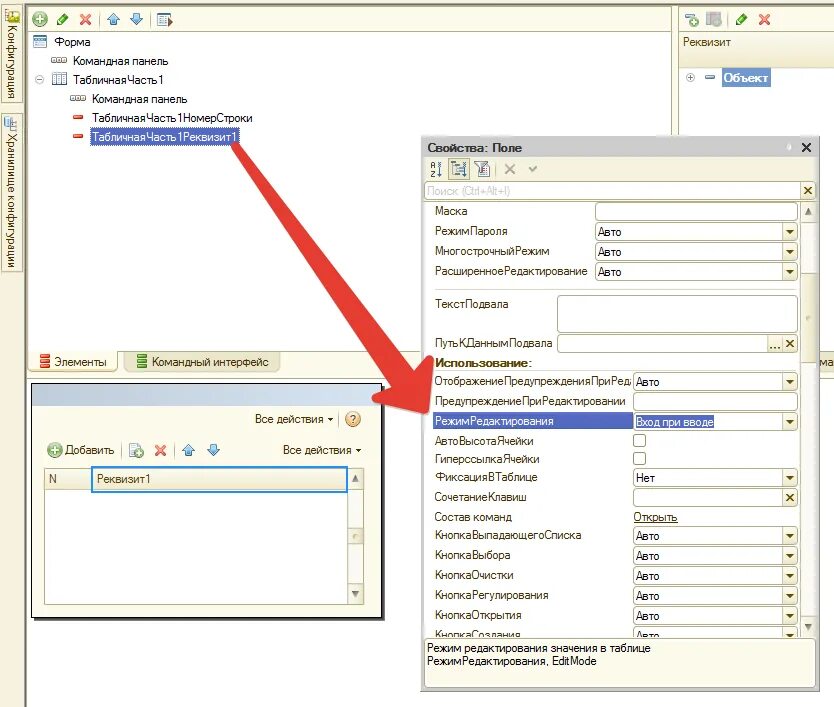Open РасширенноеРедактирование dropdown
Viewport: 834px width, 707px height.
click(x=790, y=272)
